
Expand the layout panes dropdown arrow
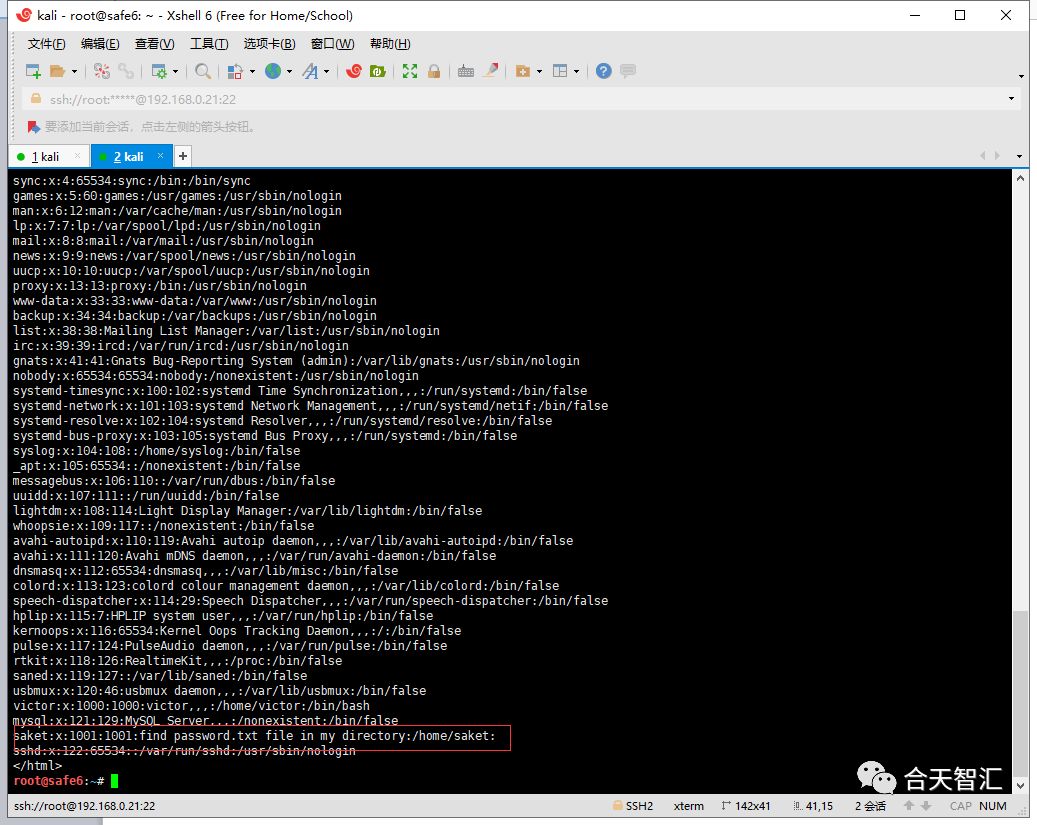pos(576,71)
